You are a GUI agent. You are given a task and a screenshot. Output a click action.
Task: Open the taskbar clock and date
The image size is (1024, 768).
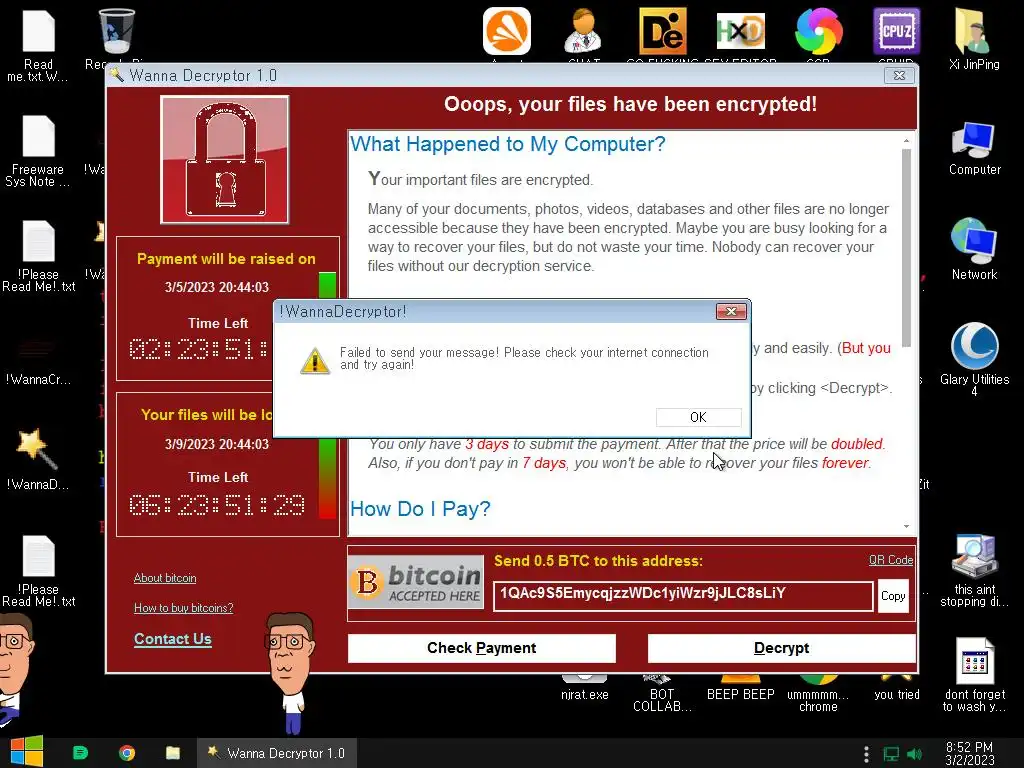(x=969, y=753)
